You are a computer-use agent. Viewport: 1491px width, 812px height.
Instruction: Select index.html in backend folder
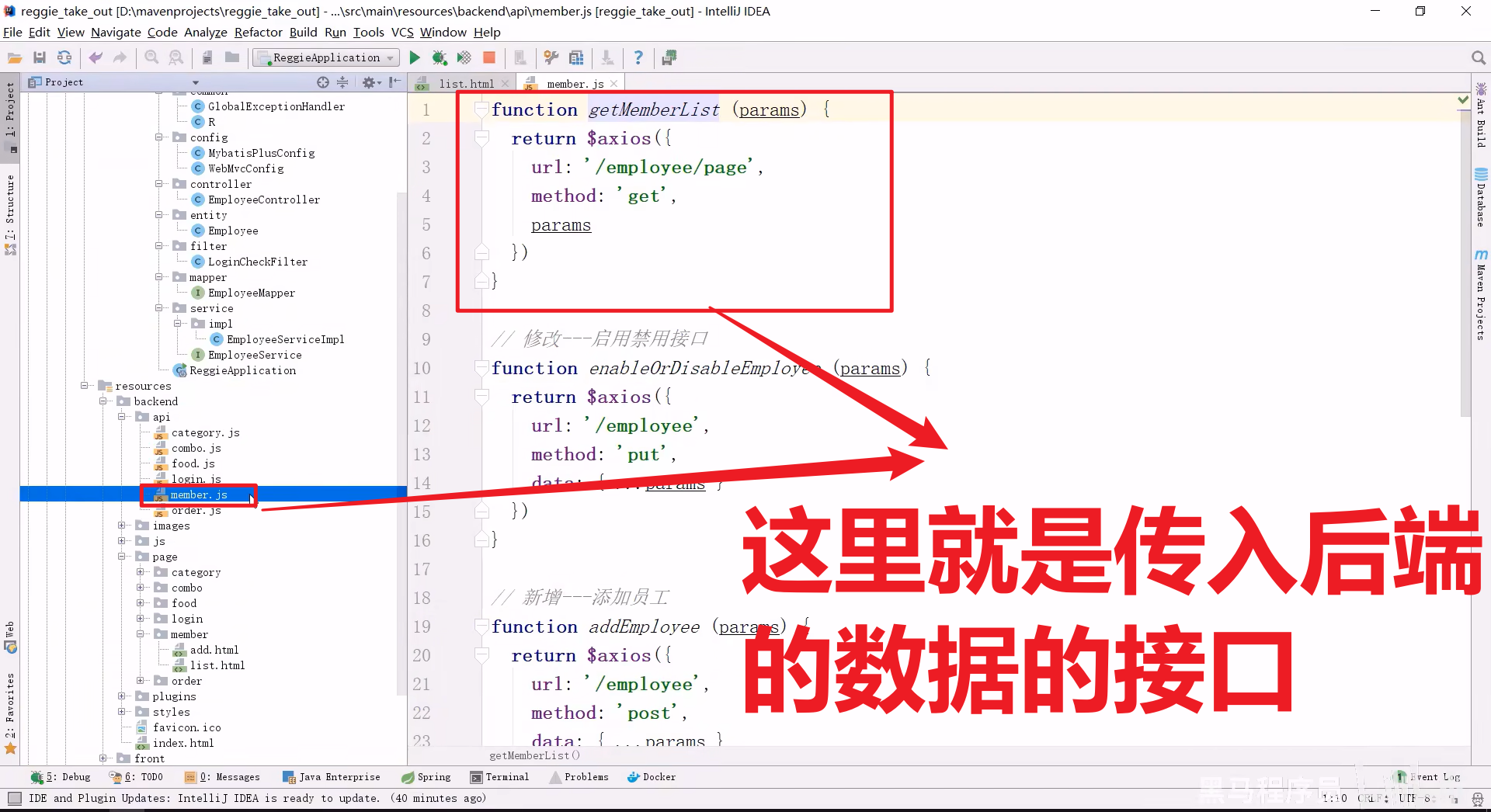[x=182, y=743]
